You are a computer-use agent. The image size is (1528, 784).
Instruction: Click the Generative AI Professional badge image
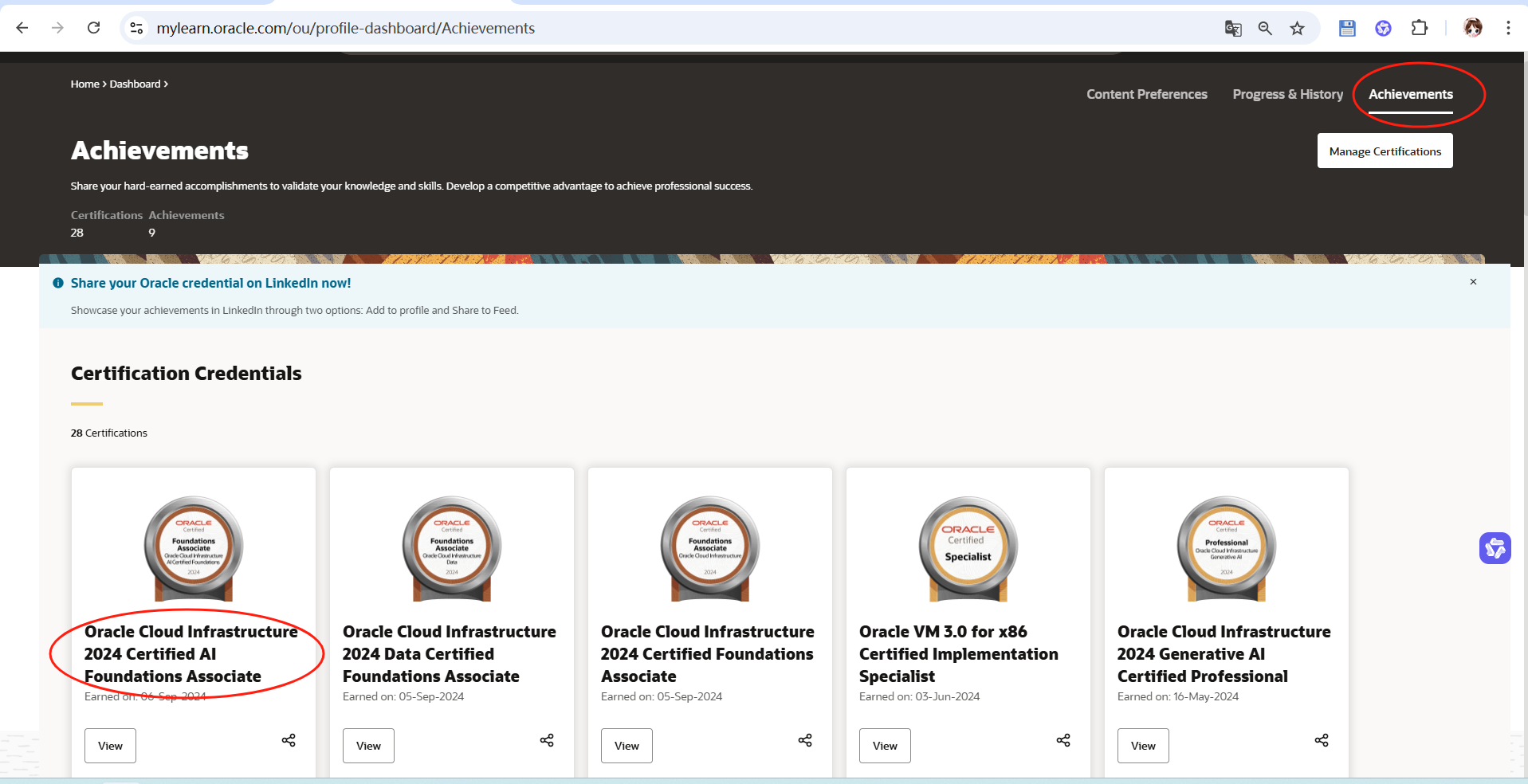pos(1227,548)
